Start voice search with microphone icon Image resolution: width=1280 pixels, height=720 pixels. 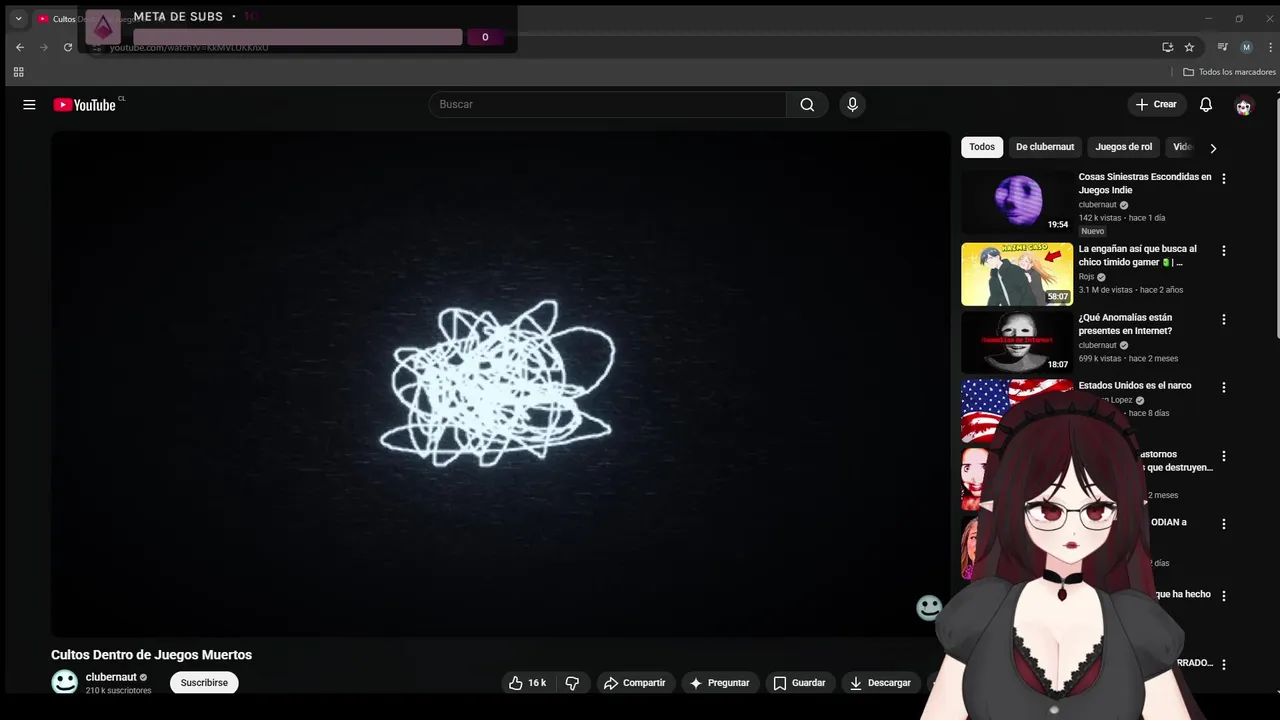pos(852,105)
